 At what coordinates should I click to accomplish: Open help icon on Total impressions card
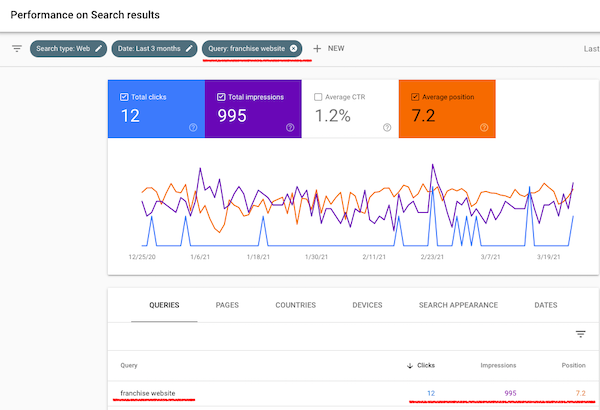coord(290,127)
